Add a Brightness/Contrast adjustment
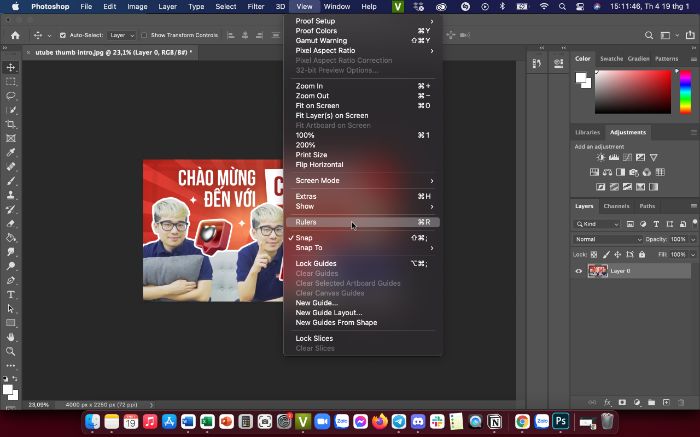The width and height of the screenshot is (700, 437). (601, 158)
